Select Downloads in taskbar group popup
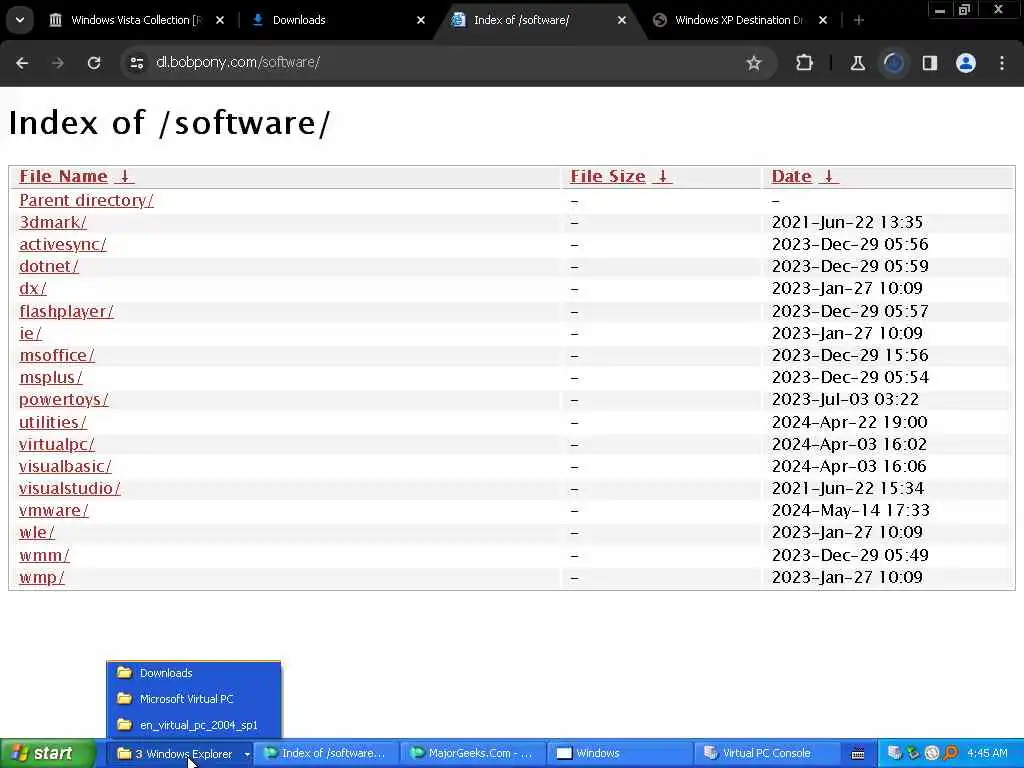 click(x=193, y=673)
